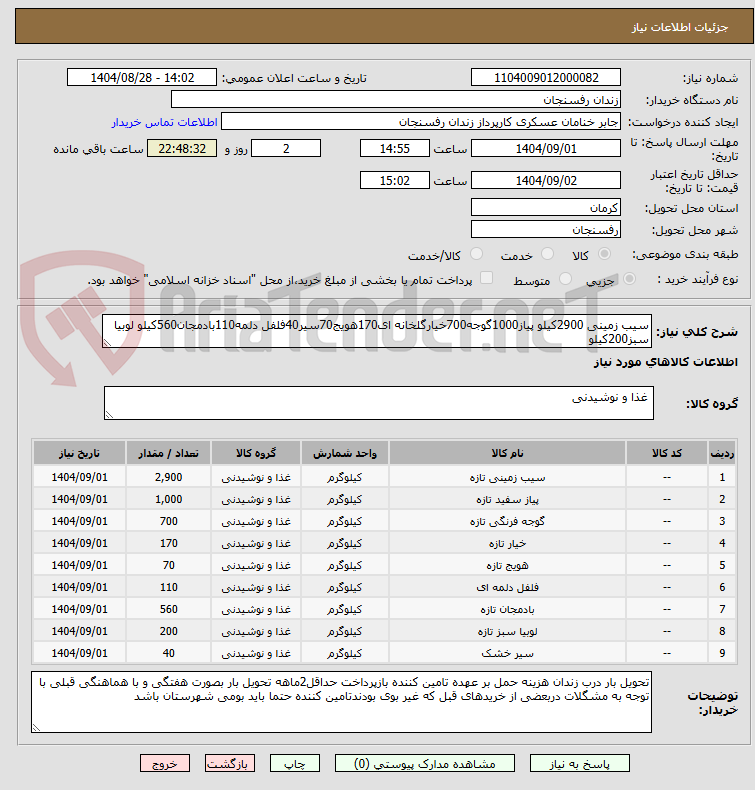This screenshot has width=755, height=790.
Task: Click quantity 2,900 in the table
Action: (x=168, y=477)
